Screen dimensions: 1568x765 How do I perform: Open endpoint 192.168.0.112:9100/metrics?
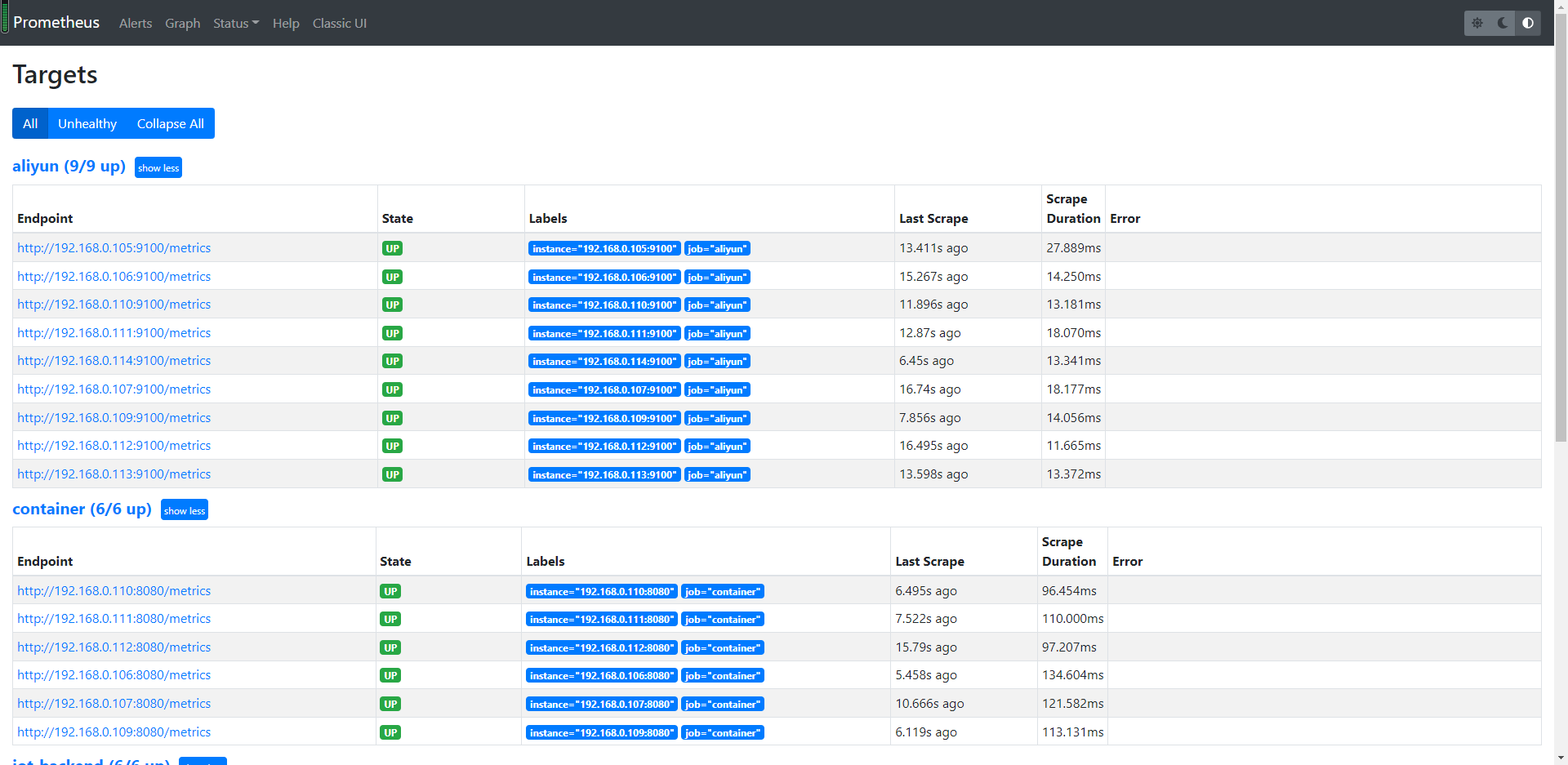pos(114,446)
